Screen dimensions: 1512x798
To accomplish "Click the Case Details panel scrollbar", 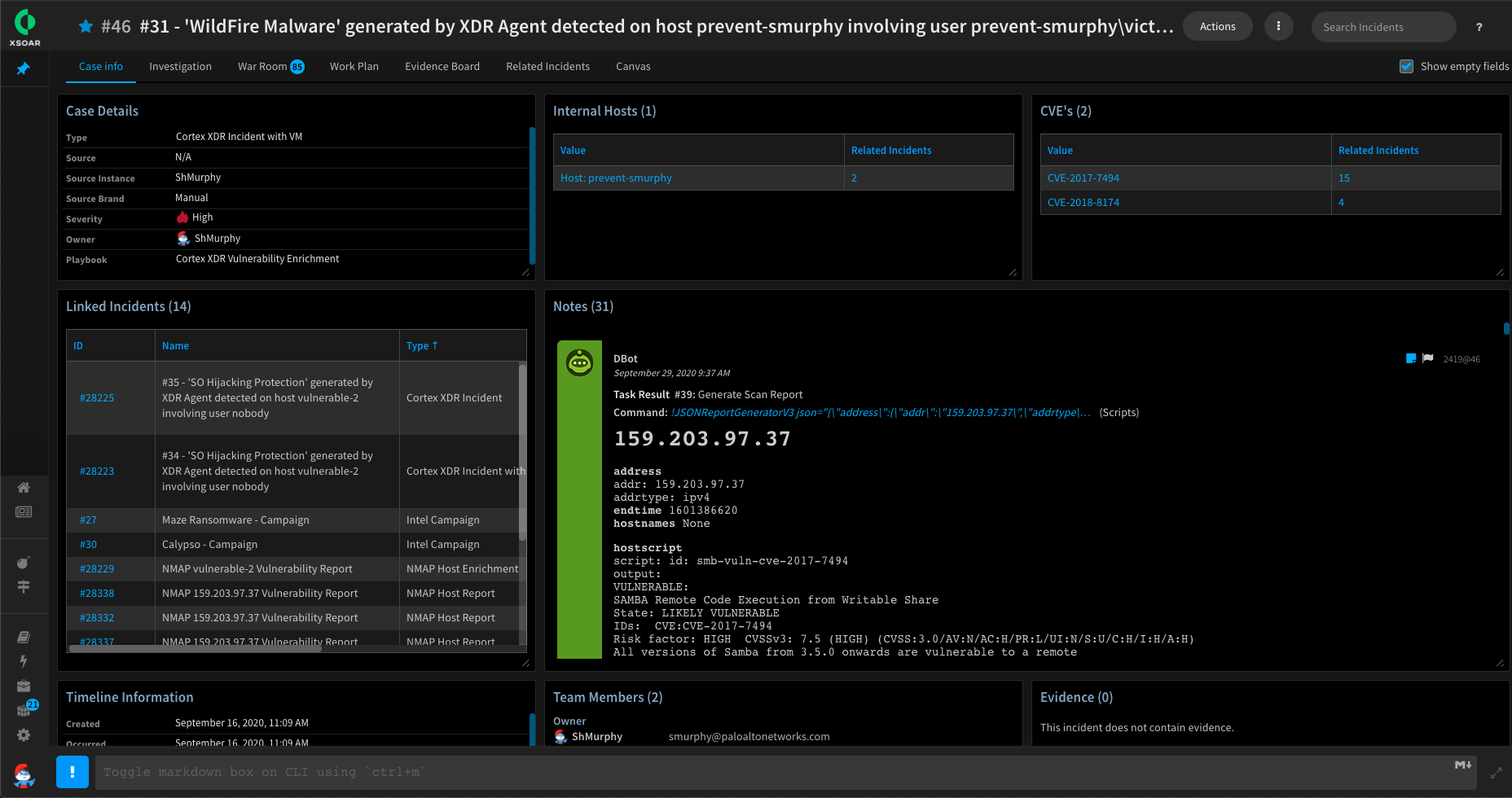I will [532, 195].
